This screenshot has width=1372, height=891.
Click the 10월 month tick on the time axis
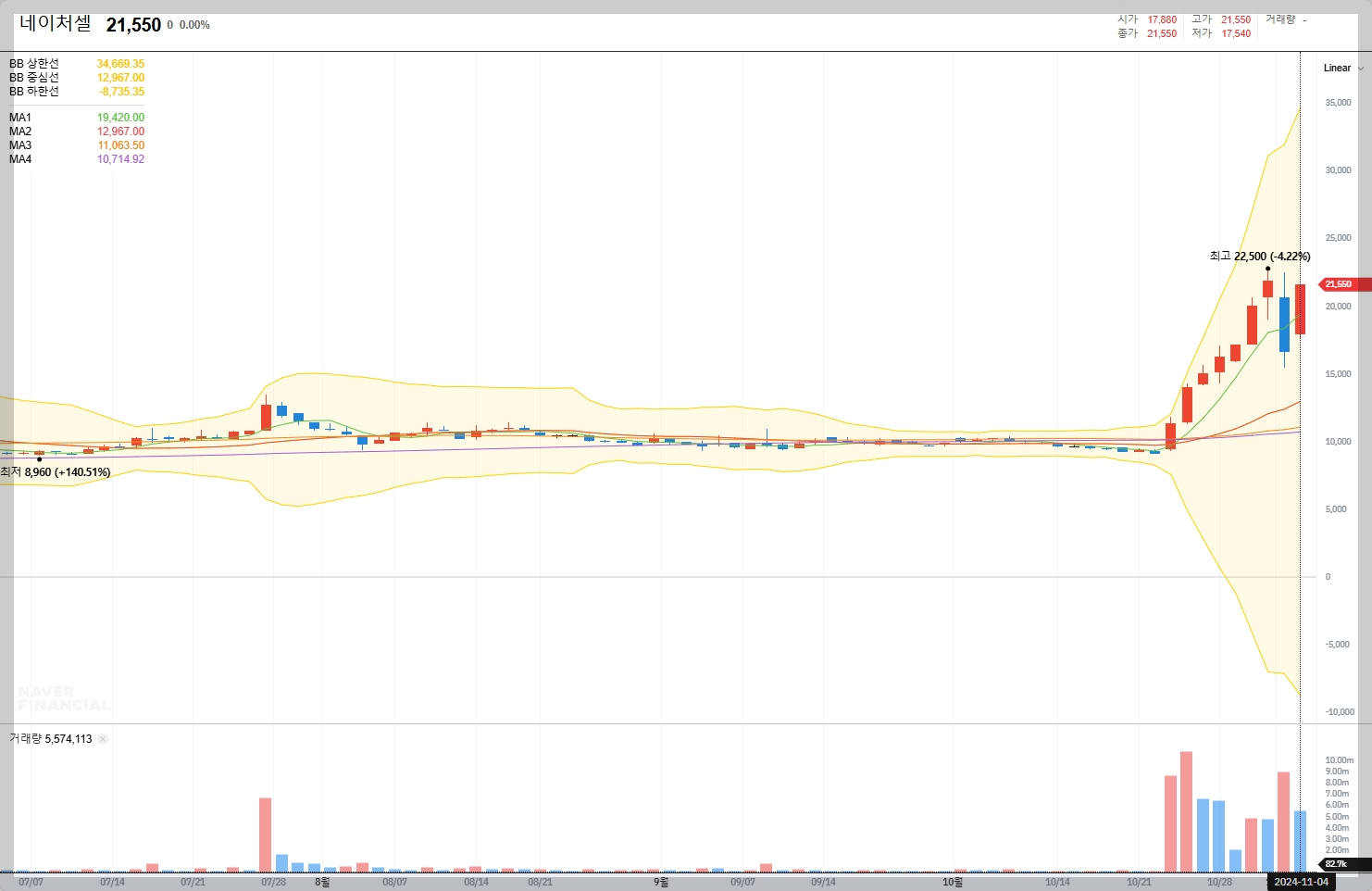coord(953,883)
